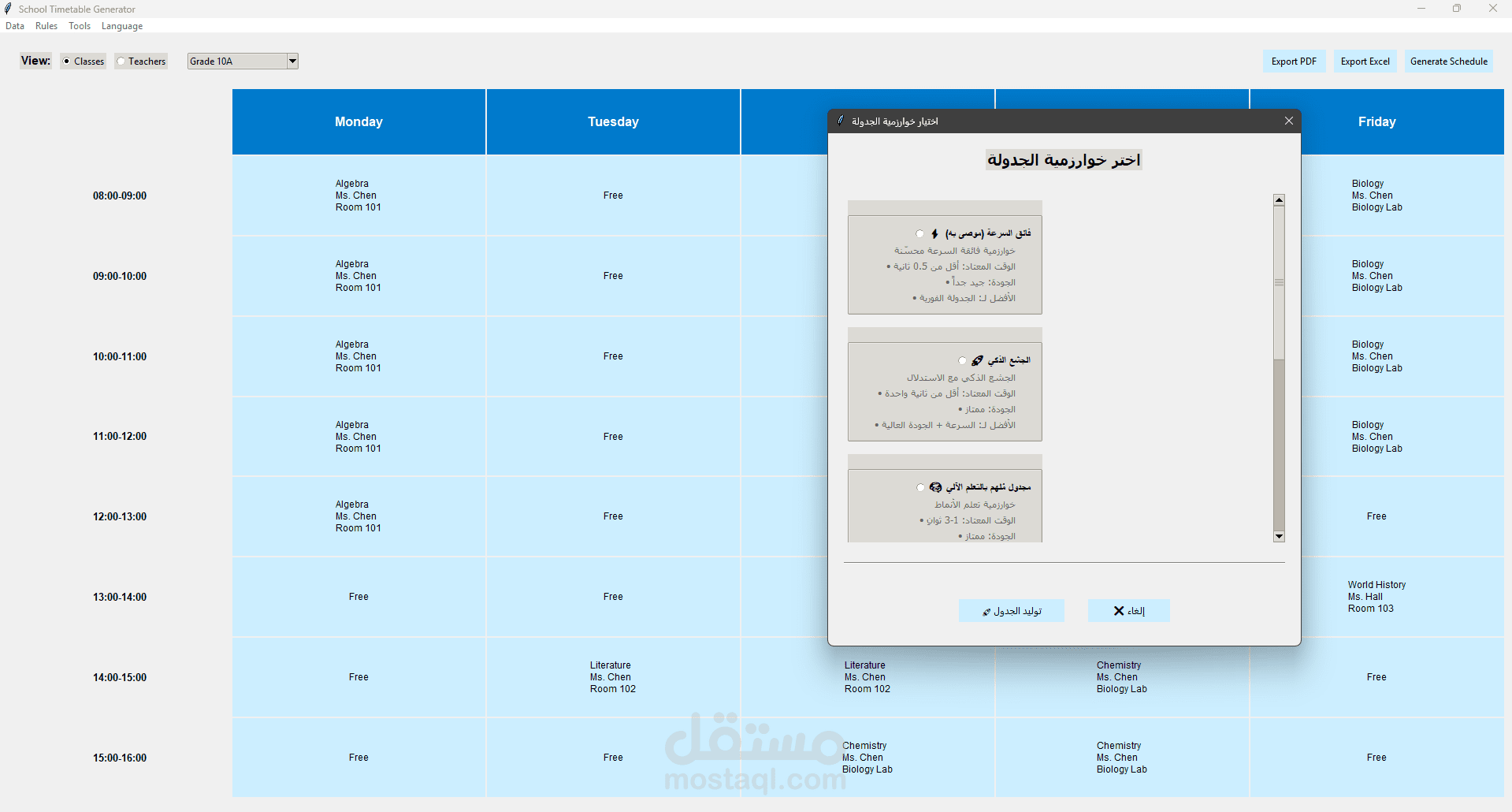1512x812 pixels.
Task: Open the Language menu
Action: (x=121, y=25)
